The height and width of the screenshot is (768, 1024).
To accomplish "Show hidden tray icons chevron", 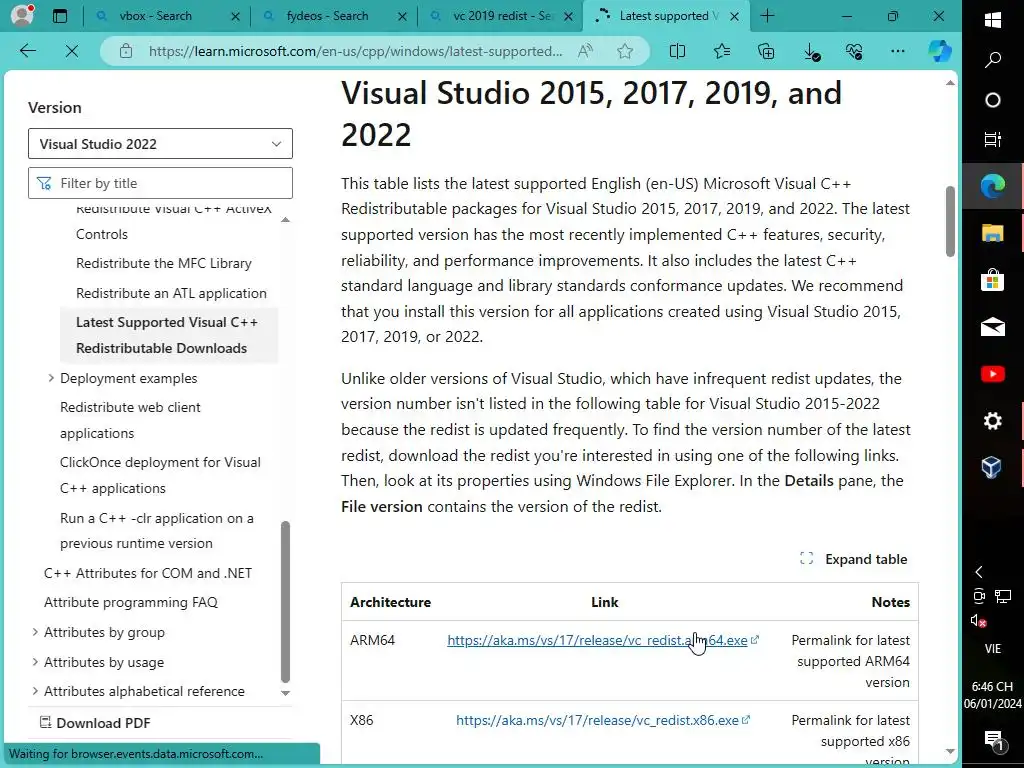I will (979, 572).
